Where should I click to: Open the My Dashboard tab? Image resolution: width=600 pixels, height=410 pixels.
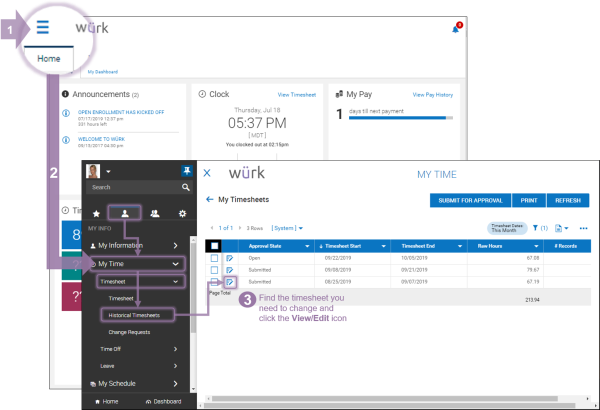click(103, 72)
